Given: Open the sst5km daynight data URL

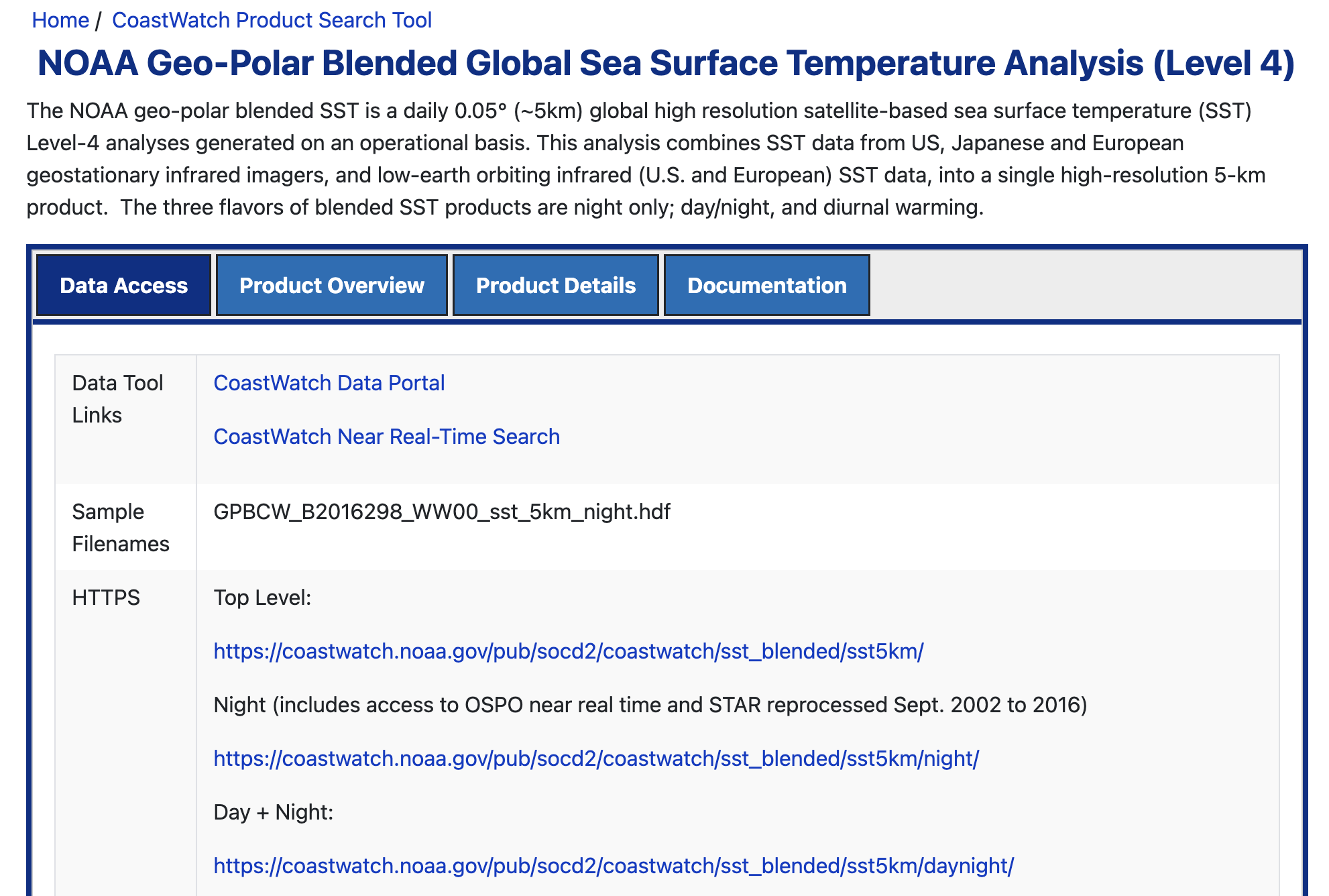Looking at the screenshot, I should pyautogui.click(x=614, y=866).
